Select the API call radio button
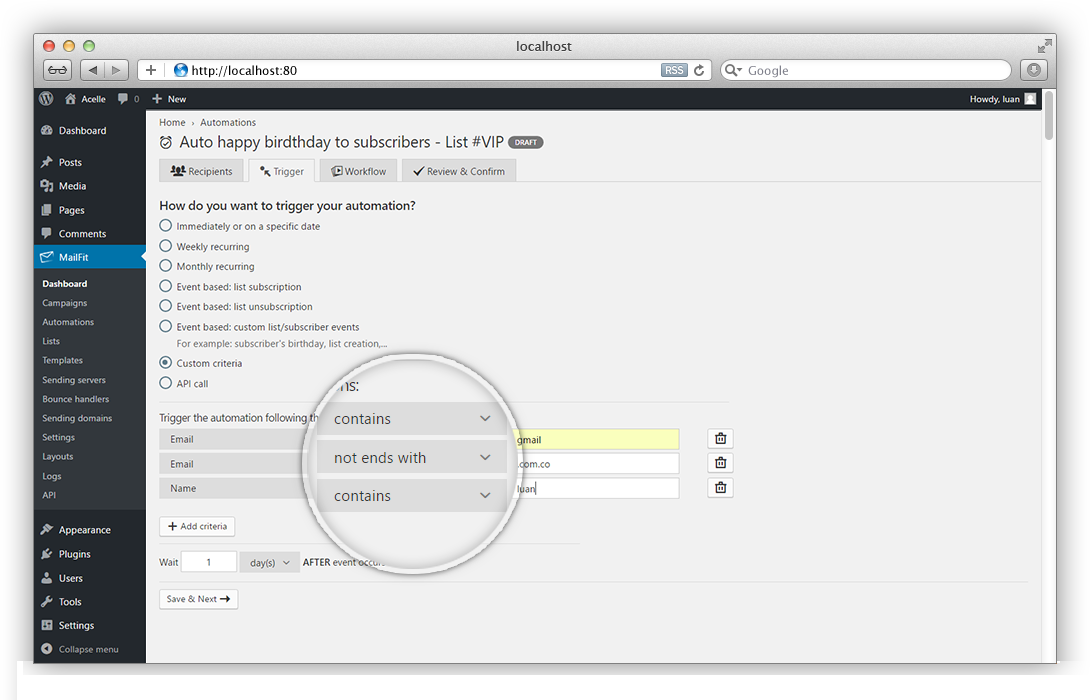 point(165,383)
